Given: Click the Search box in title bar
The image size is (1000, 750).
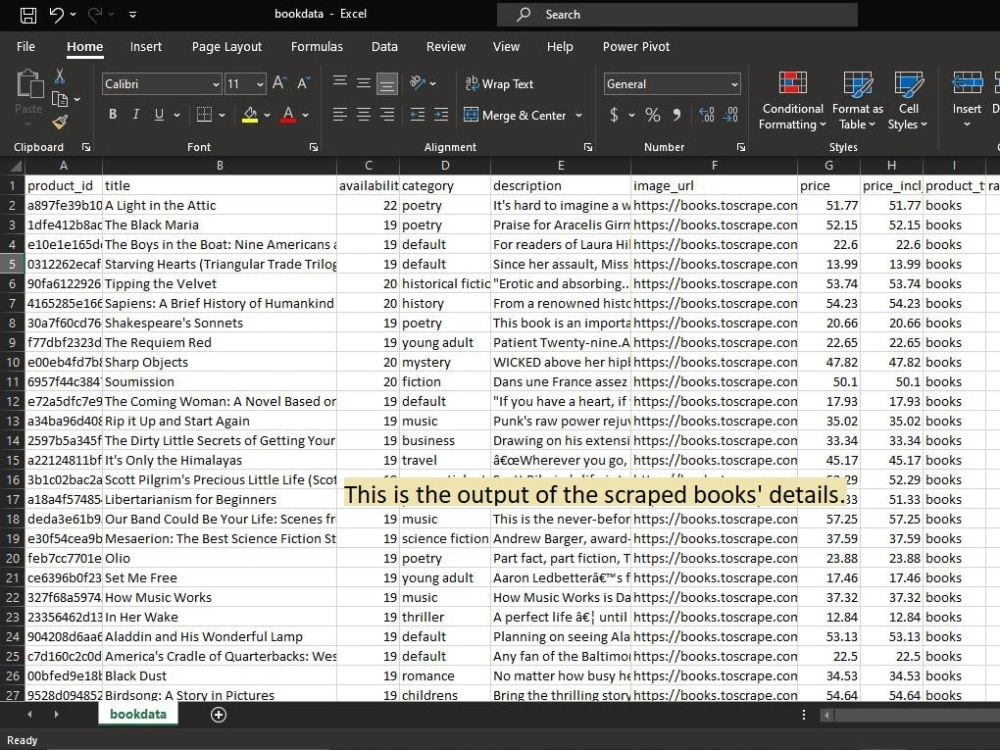Looking at the screenshot, I should pyautogui.click(x=677, y=14).
